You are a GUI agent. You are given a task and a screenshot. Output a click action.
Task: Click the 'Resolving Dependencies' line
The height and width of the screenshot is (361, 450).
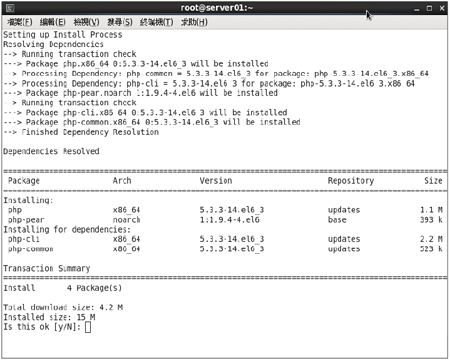point(53,44)
